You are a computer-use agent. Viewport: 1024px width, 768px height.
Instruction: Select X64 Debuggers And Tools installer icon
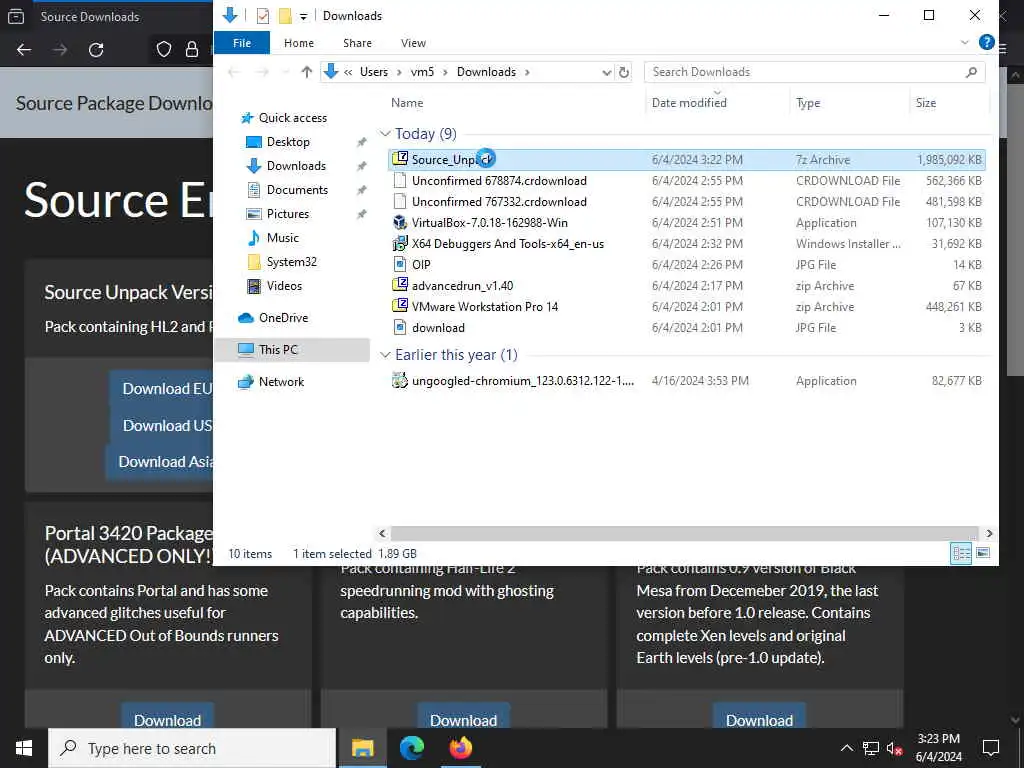click(400, 244)
